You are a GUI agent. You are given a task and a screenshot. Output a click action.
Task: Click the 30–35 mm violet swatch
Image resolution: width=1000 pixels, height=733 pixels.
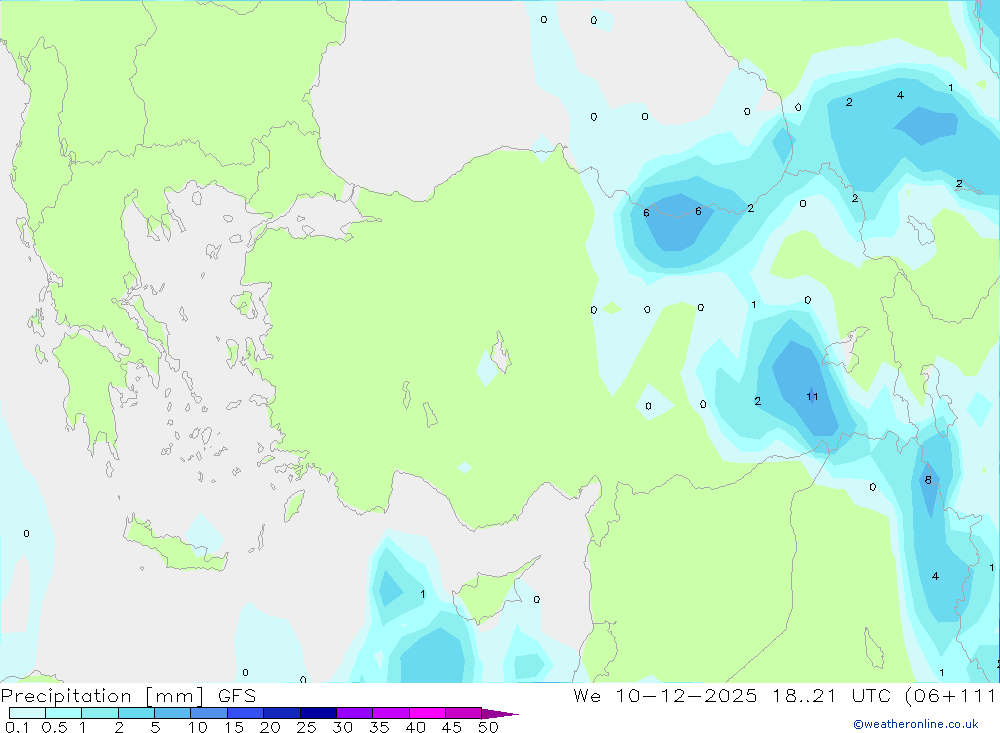(355, 713)
